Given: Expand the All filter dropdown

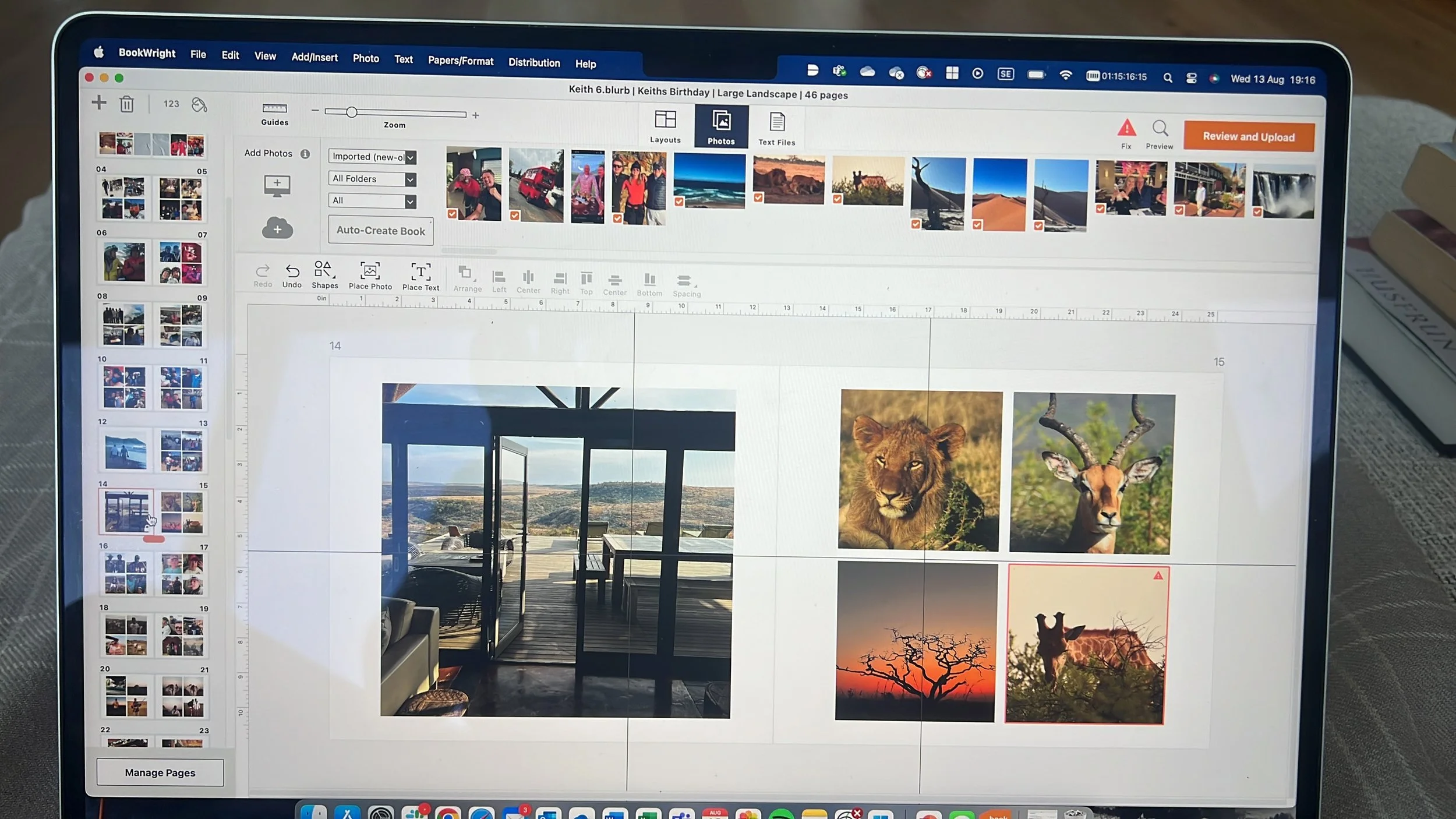Looking at the screenshot, I should pyautogui.click(x=410, y=202).
